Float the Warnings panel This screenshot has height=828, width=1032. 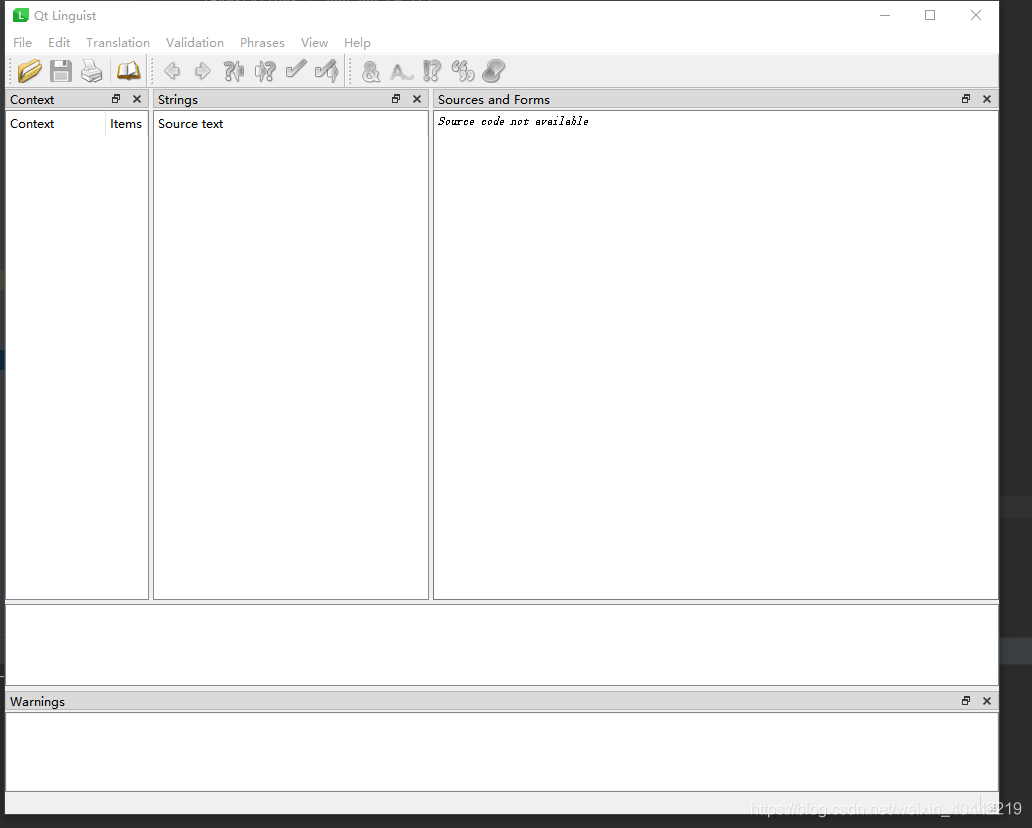[966, 701]
